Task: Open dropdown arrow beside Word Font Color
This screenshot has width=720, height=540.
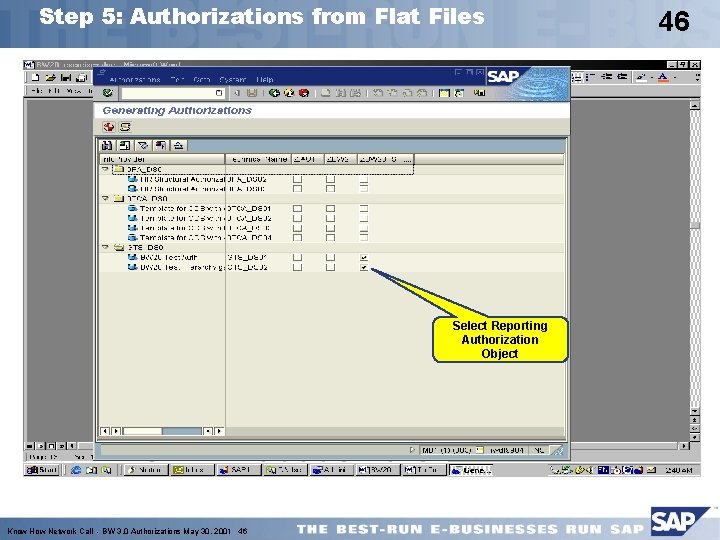Action: (x=675, y=78)
